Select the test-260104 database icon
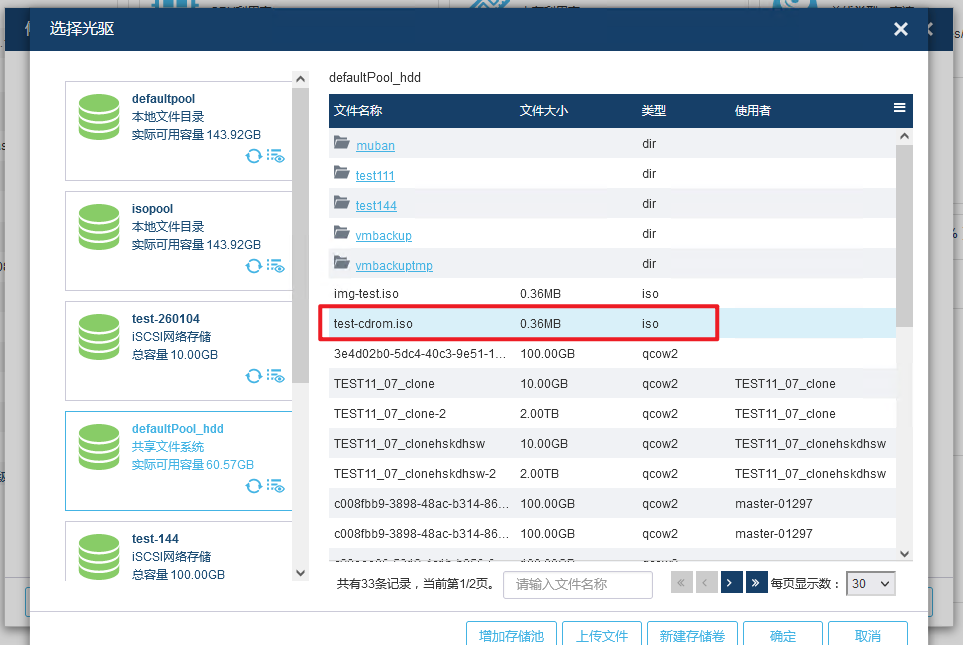Screen dimensions: 963x645 (x=99, y=337)
